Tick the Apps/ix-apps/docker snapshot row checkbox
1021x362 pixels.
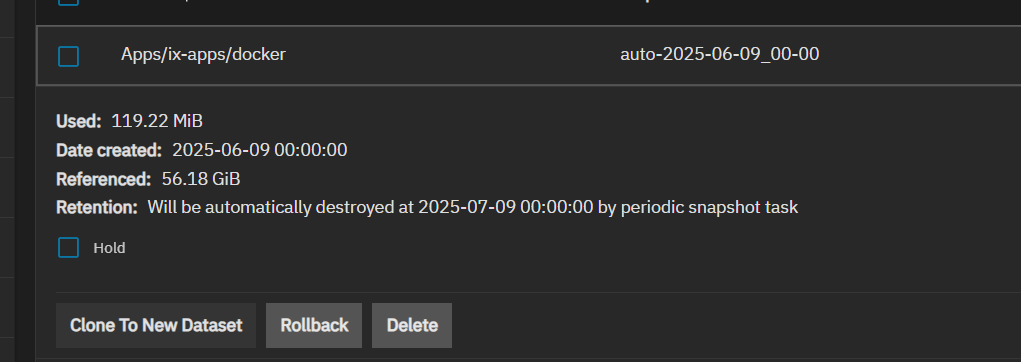click(x=68, y=56)
